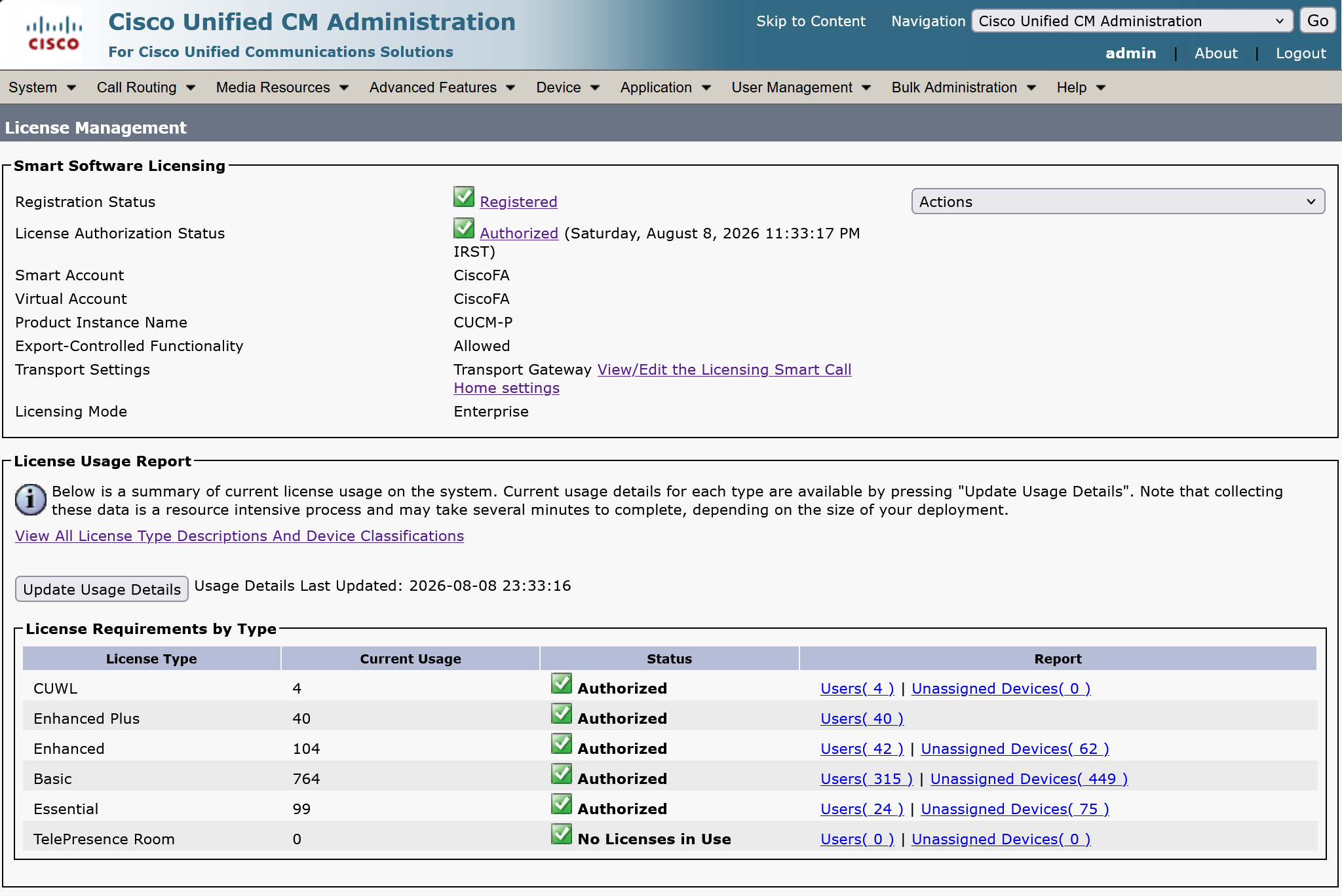Open the About link

pos(1216,54)
